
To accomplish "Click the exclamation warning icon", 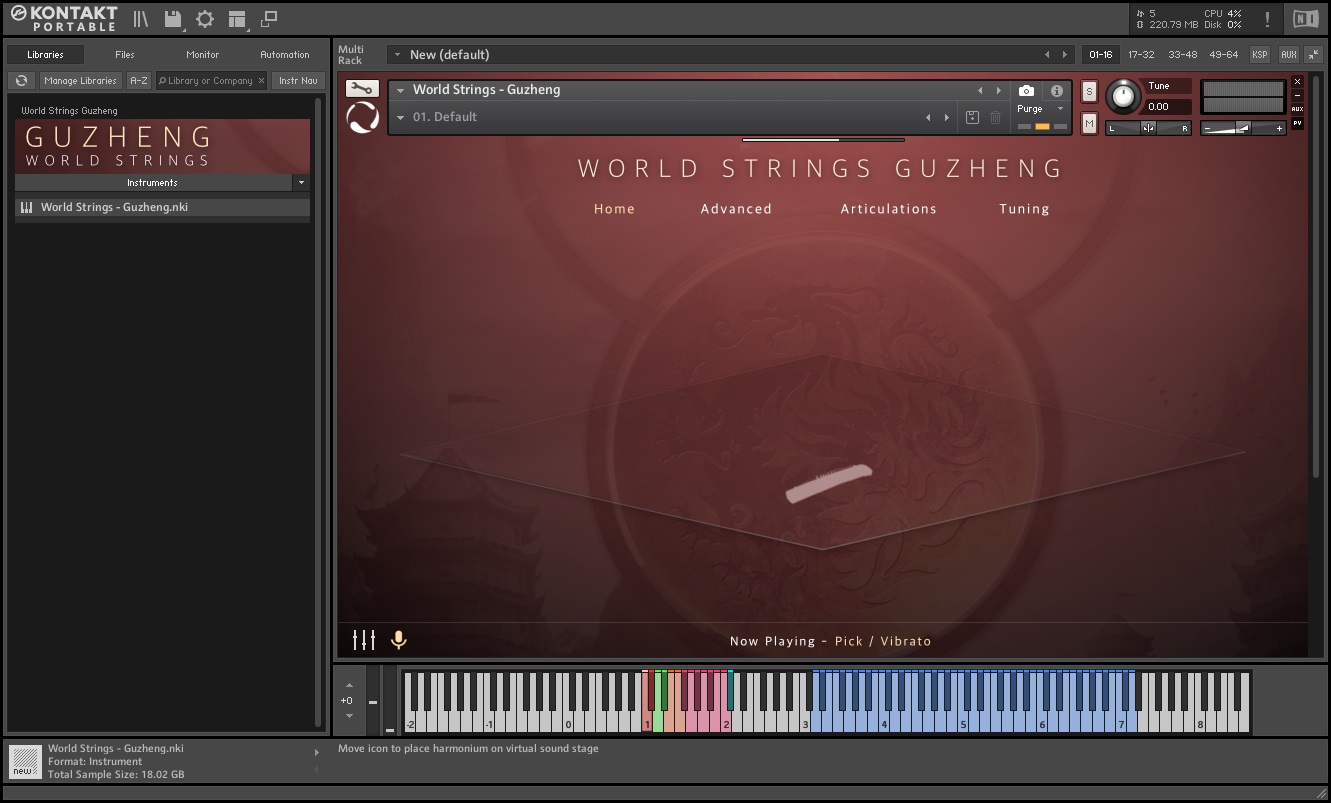I will point(1268,19).
